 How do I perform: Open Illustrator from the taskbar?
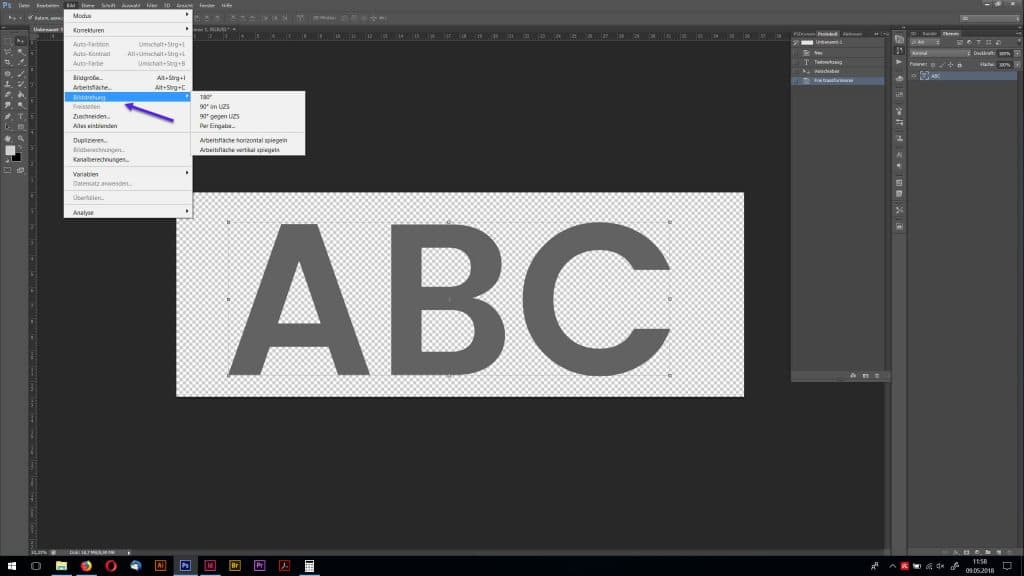point(160,566)
